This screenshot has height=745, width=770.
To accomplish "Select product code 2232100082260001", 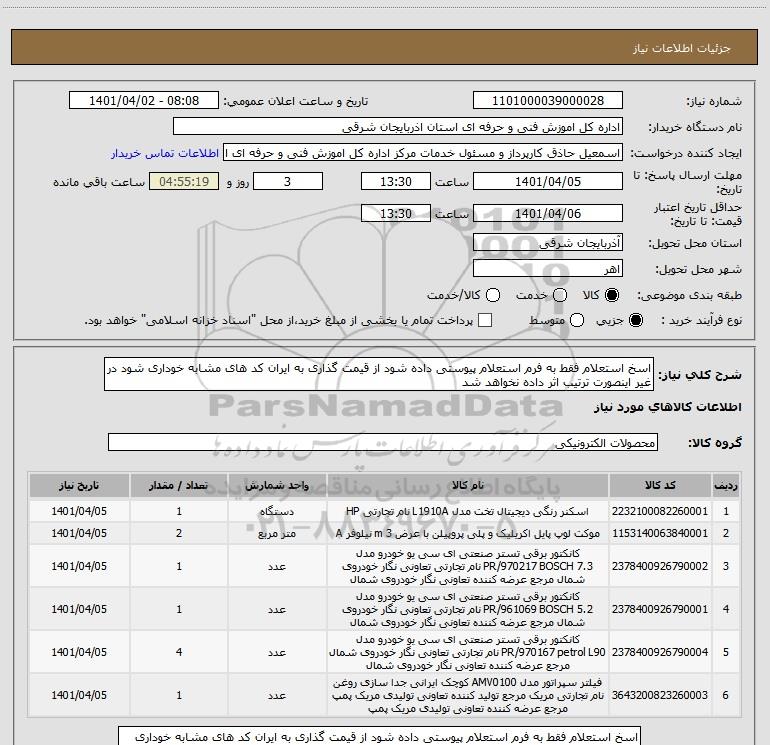I will tap(660, 511).
